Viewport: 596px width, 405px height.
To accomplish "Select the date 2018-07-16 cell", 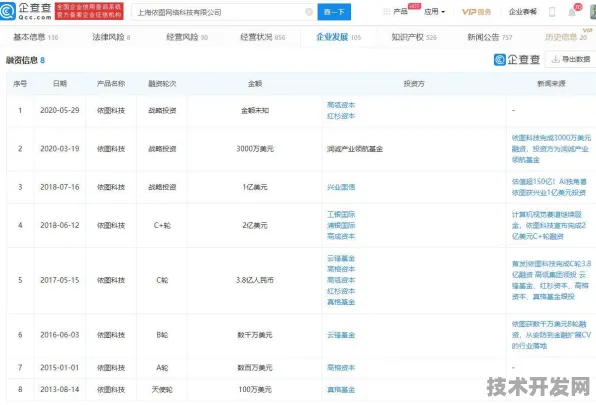I will tap(60, 187).
